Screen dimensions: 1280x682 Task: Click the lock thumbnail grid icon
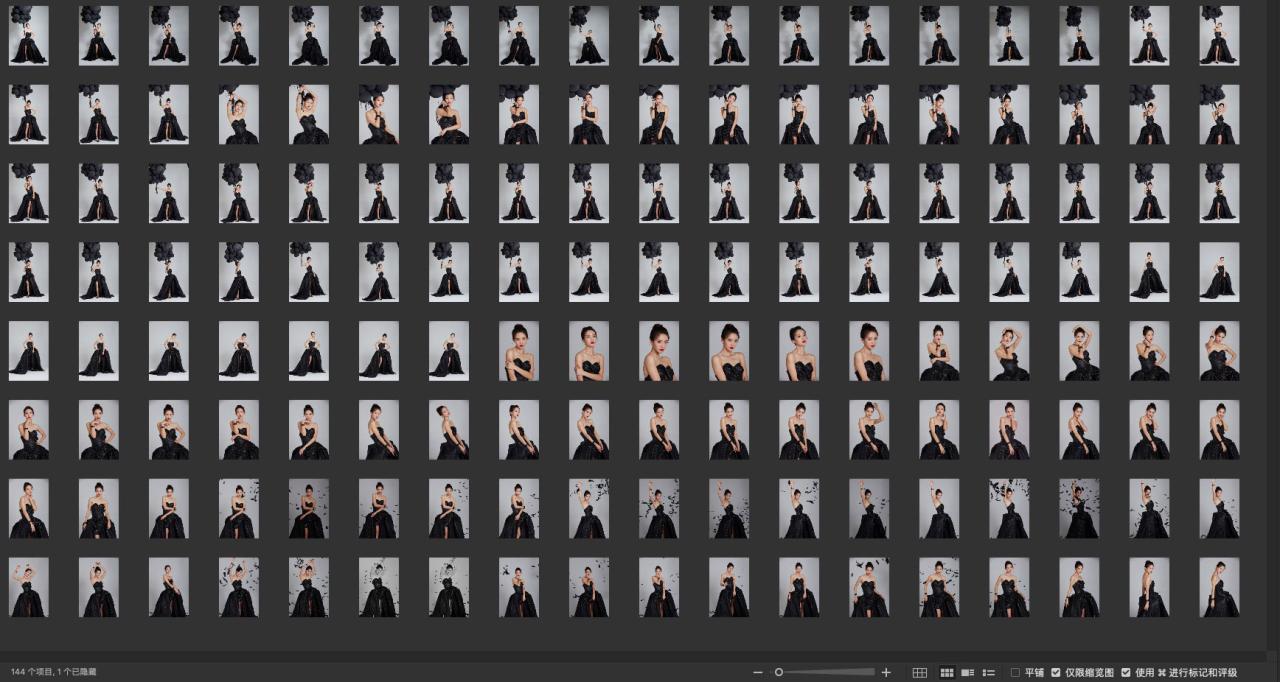coord(920,673)
